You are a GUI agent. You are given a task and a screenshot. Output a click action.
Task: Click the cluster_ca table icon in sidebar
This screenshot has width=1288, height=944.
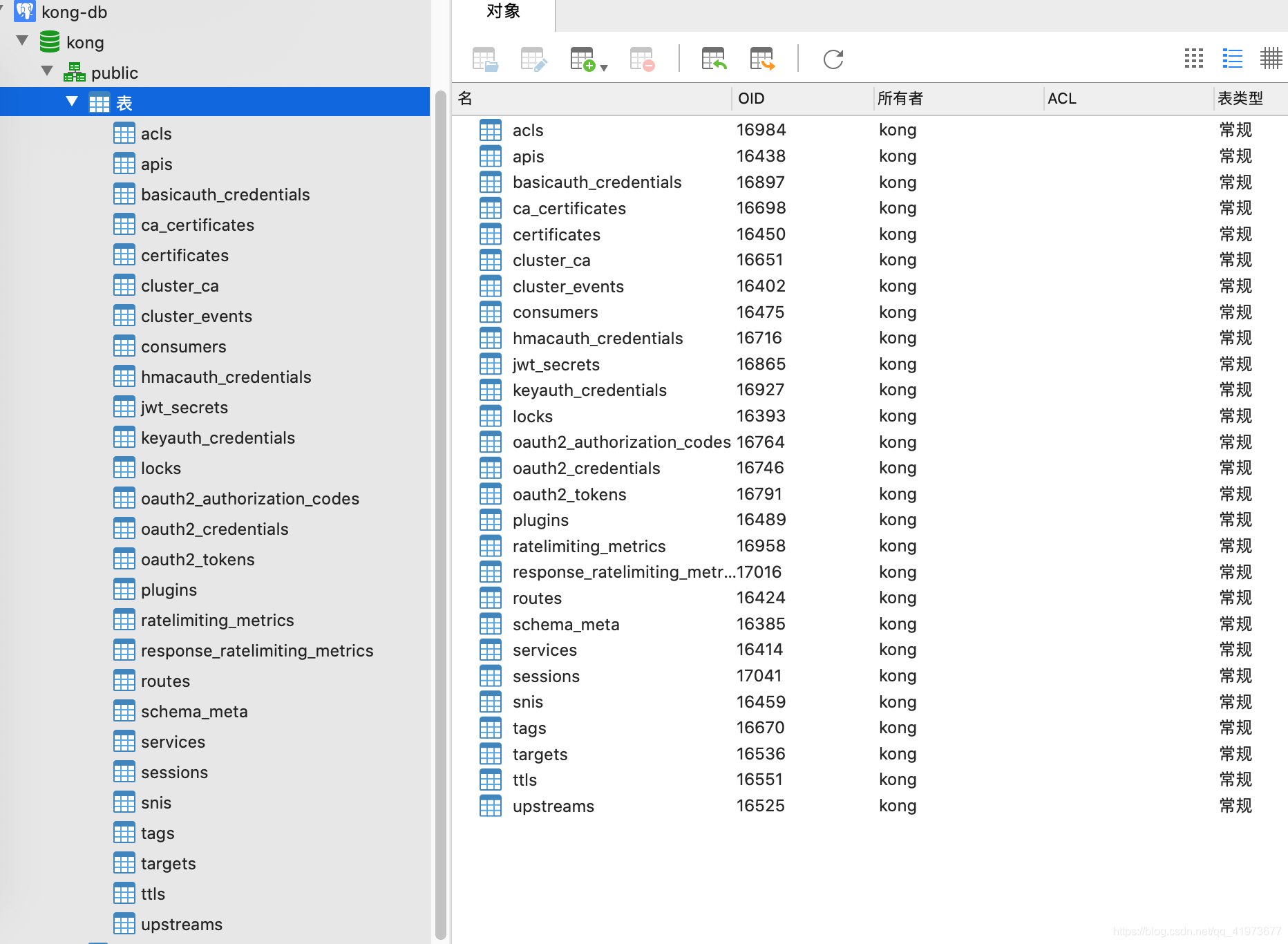tap(124, 285)
